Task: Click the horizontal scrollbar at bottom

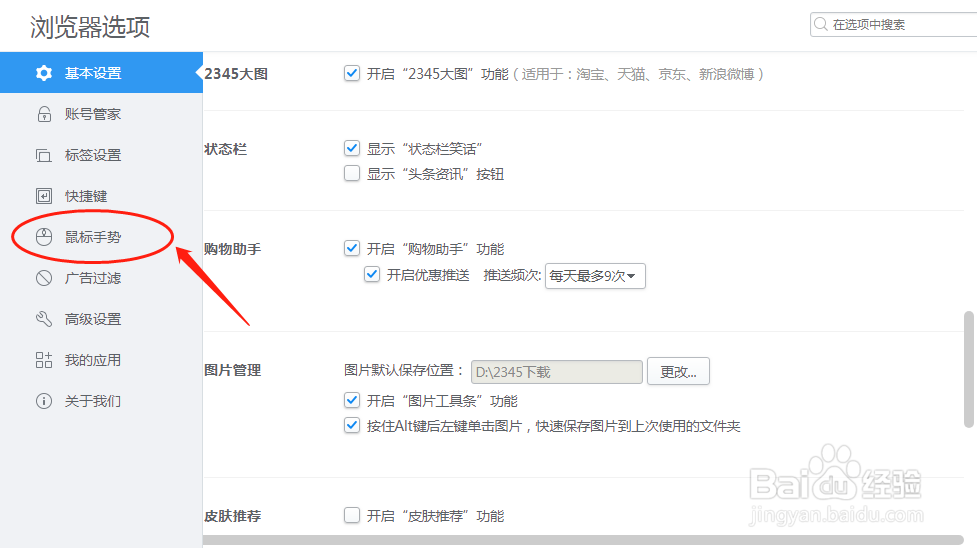Action: point(583,540)
